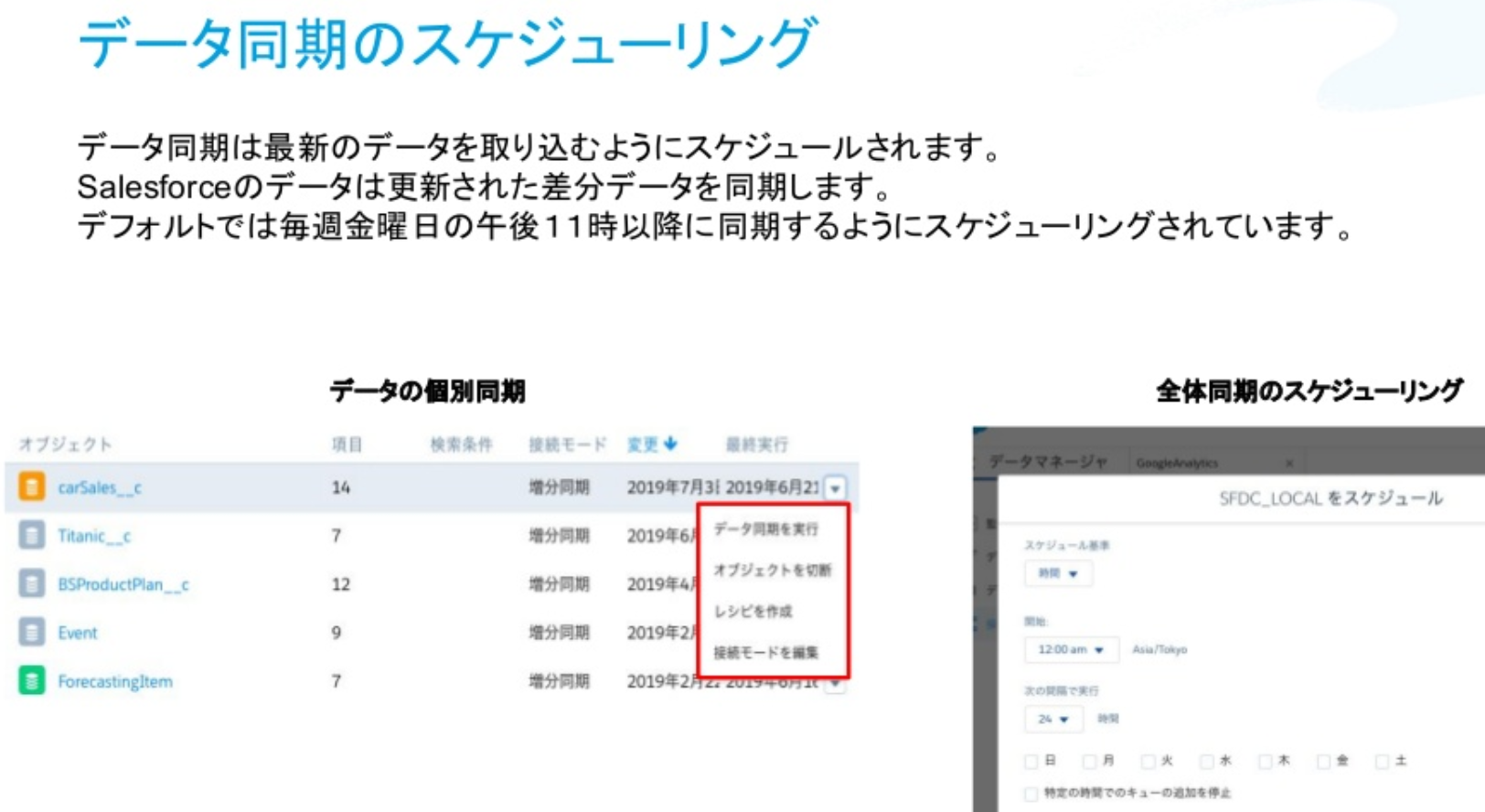
Task: Open the carSales__c object link
Action: (x=100, y=487)
